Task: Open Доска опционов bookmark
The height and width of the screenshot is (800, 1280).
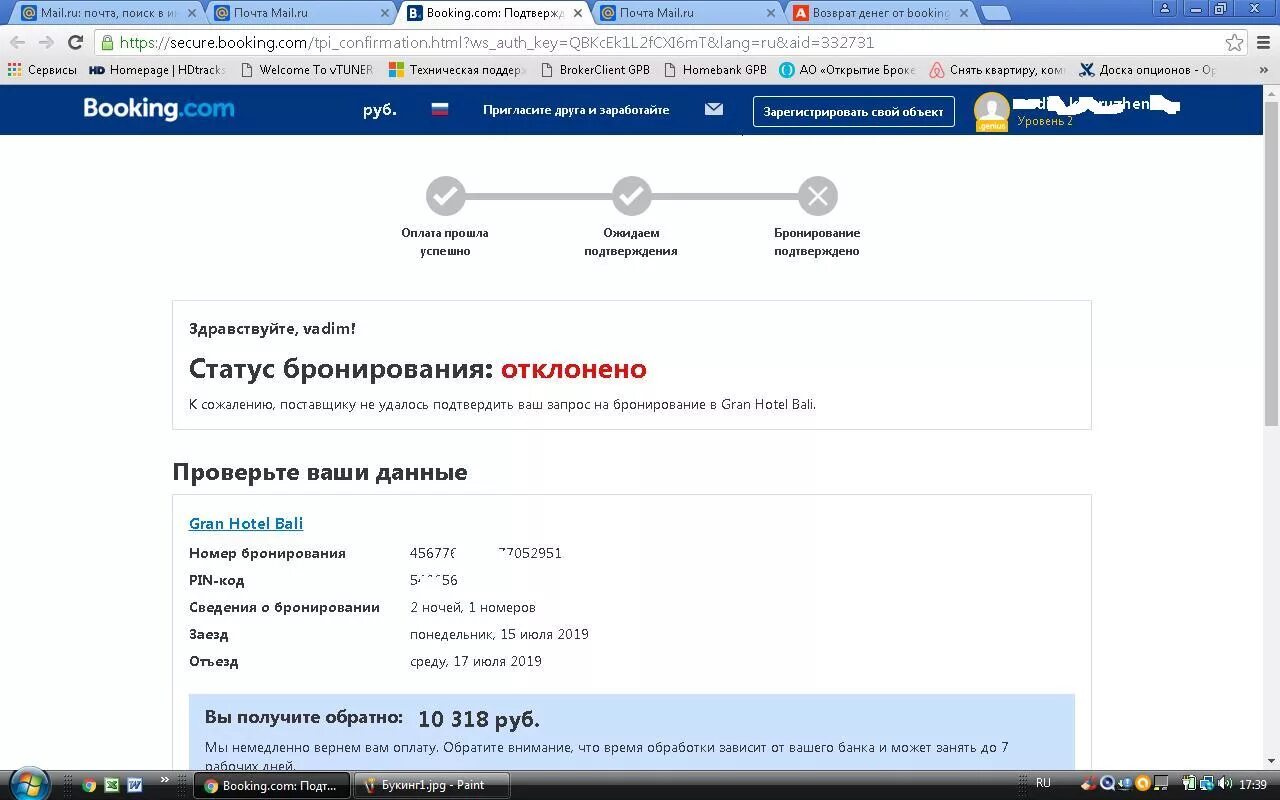Action: [x=1148, y=70]
